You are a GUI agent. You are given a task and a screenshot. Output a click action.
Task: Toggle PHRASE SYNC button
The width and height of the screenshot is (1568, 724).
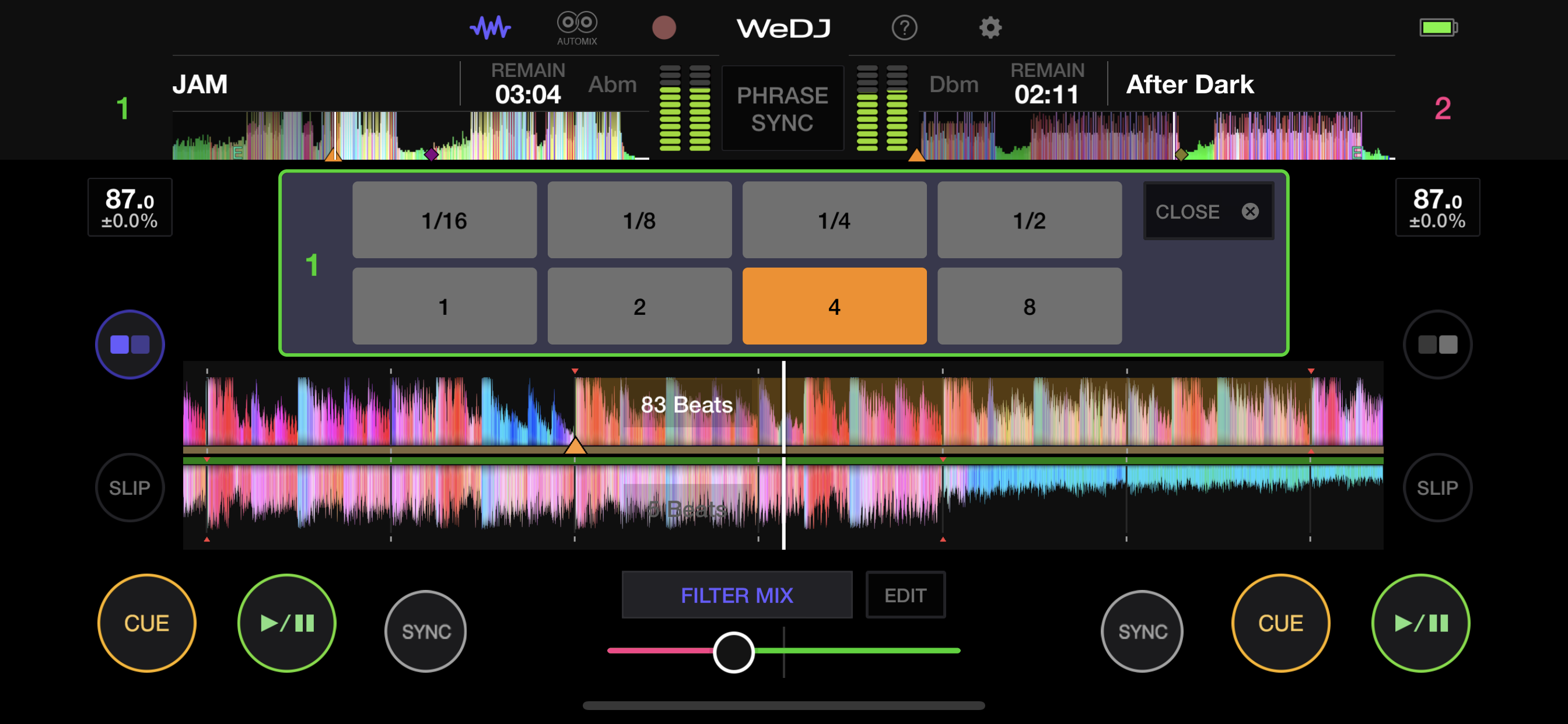[782, 108]
